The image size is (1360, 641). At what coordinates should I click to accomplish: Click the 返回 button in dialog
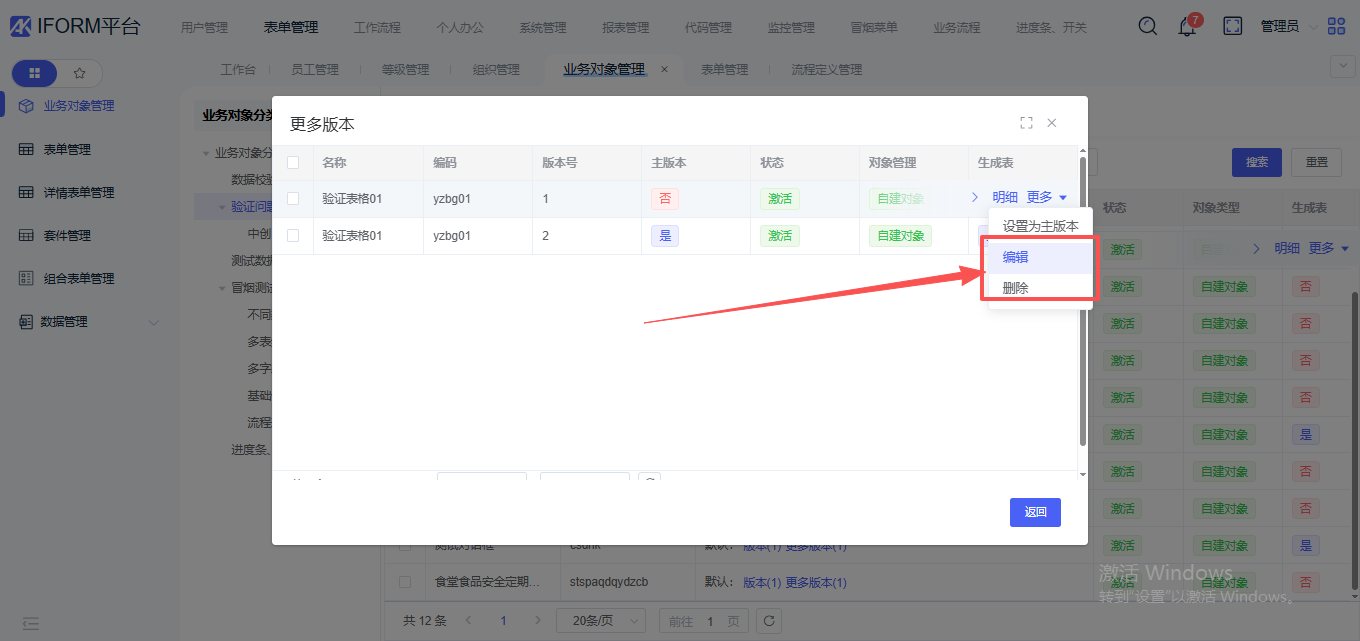[1035, 512]
